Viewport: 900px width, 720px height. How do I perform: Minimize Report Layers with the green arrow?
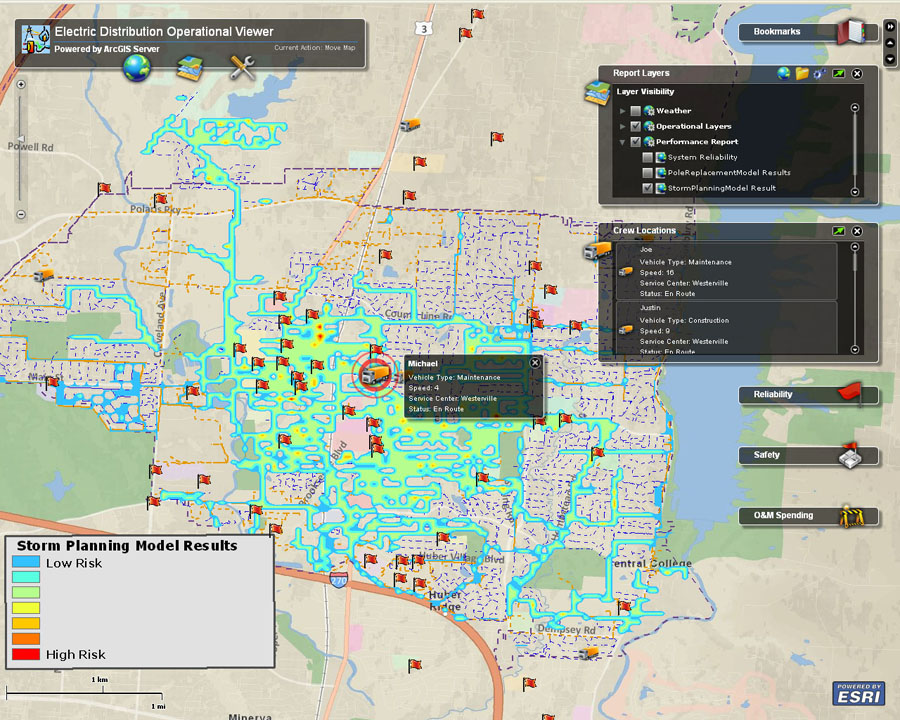pos(839,73)
